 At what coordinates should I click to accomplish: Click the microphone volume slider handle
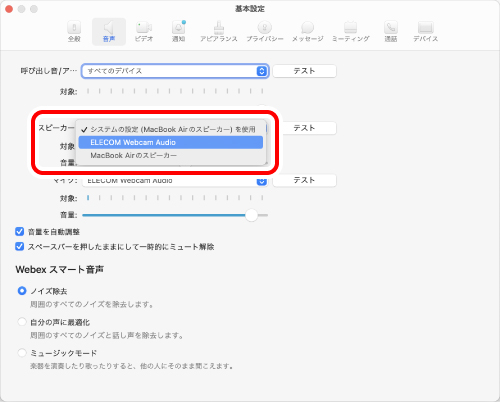pos(252,215)
